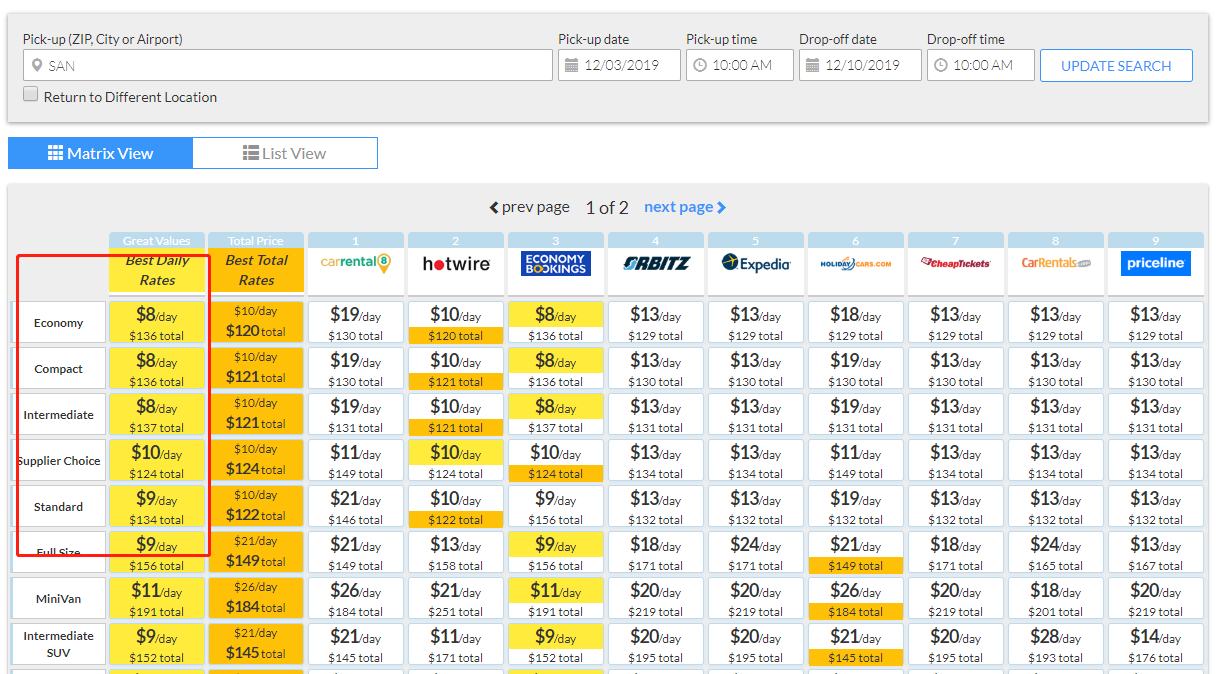The width and height of the screenshot is (1218, 674).
Task: Click Priceline Intermediate SUV $14/day cell
Action: [x=1156, y=645]
